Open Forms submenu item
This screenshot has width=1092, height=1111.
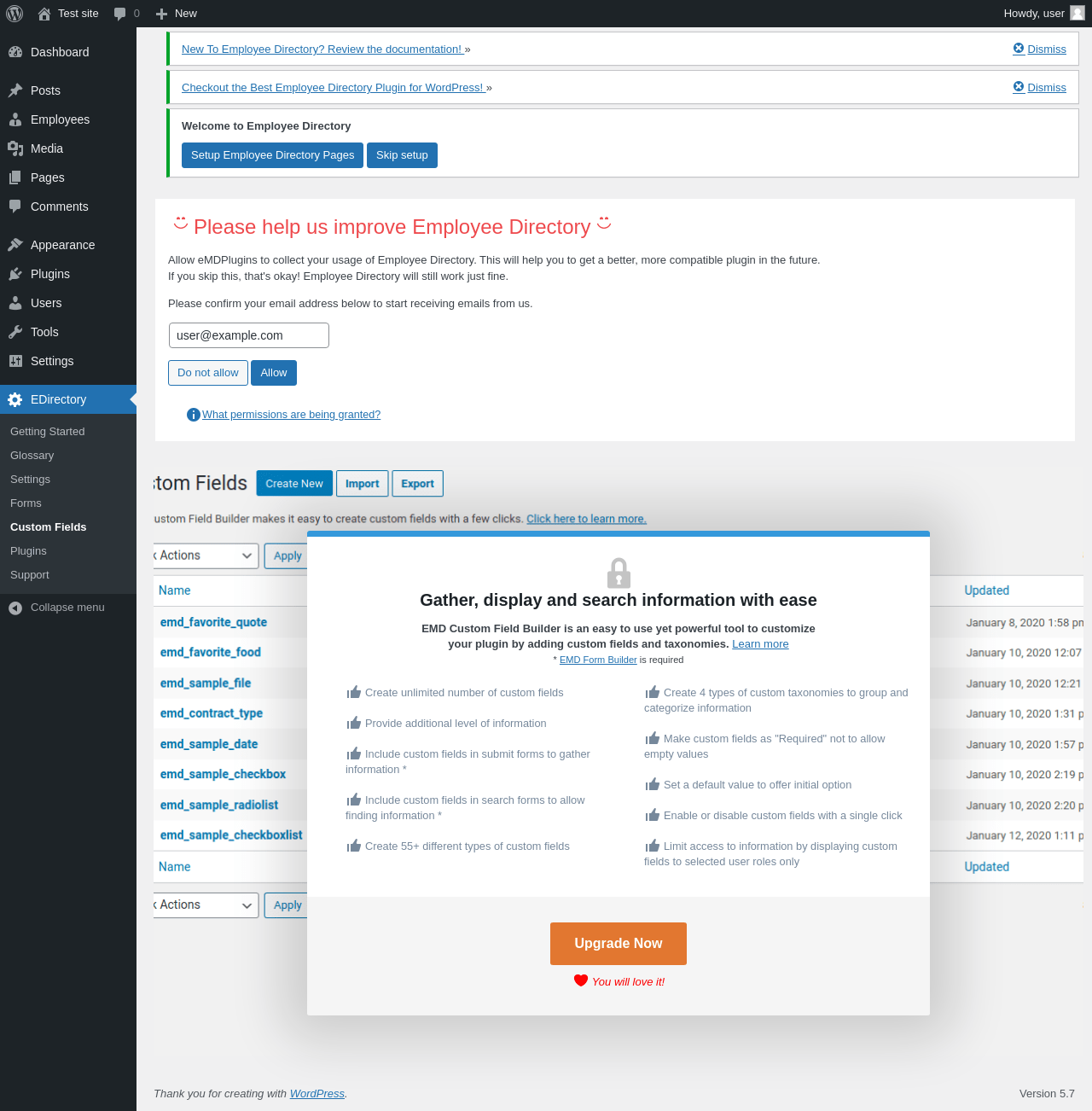(26, 503)
